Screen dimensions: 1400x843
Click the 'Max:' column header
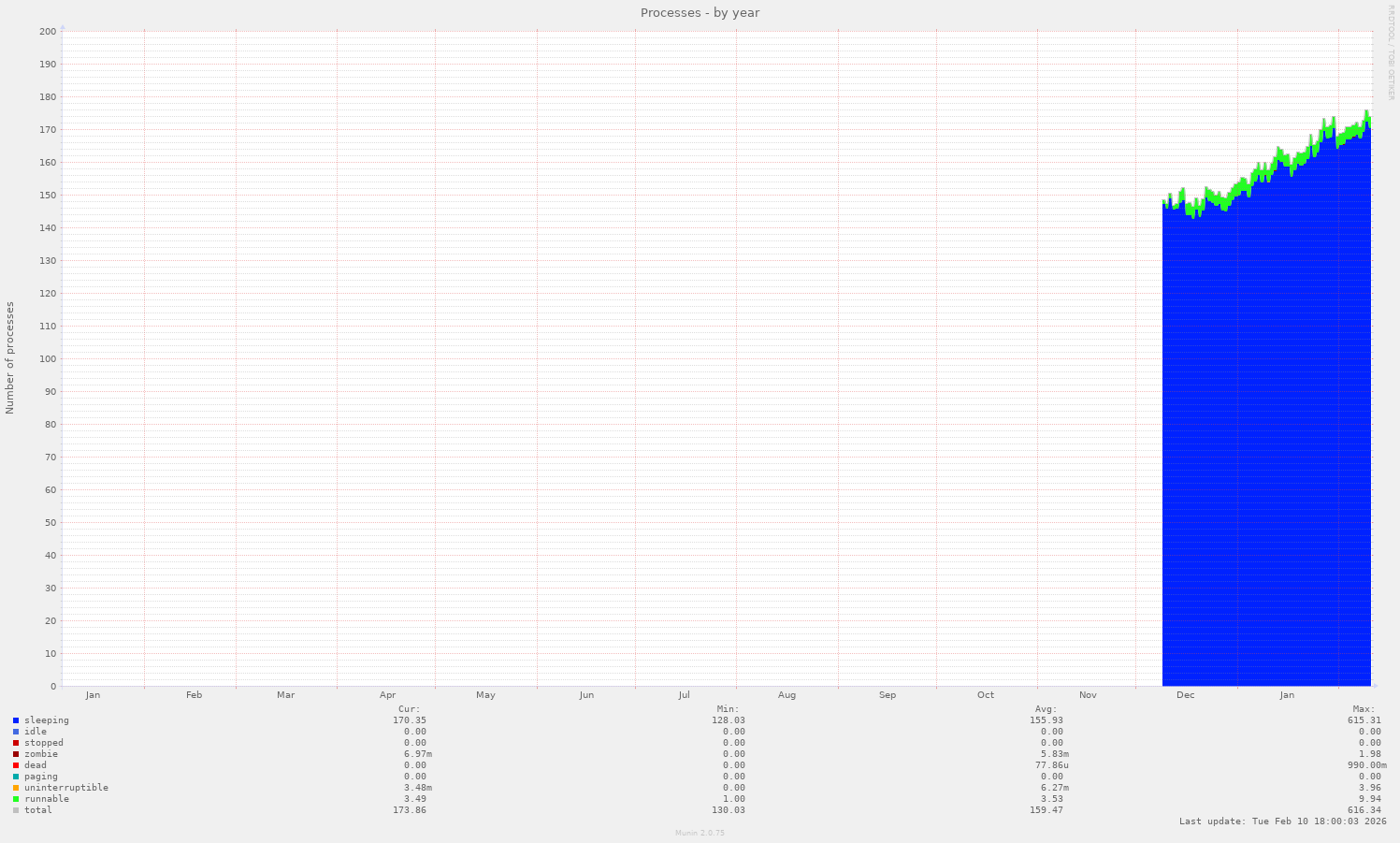click(1364, 709)
